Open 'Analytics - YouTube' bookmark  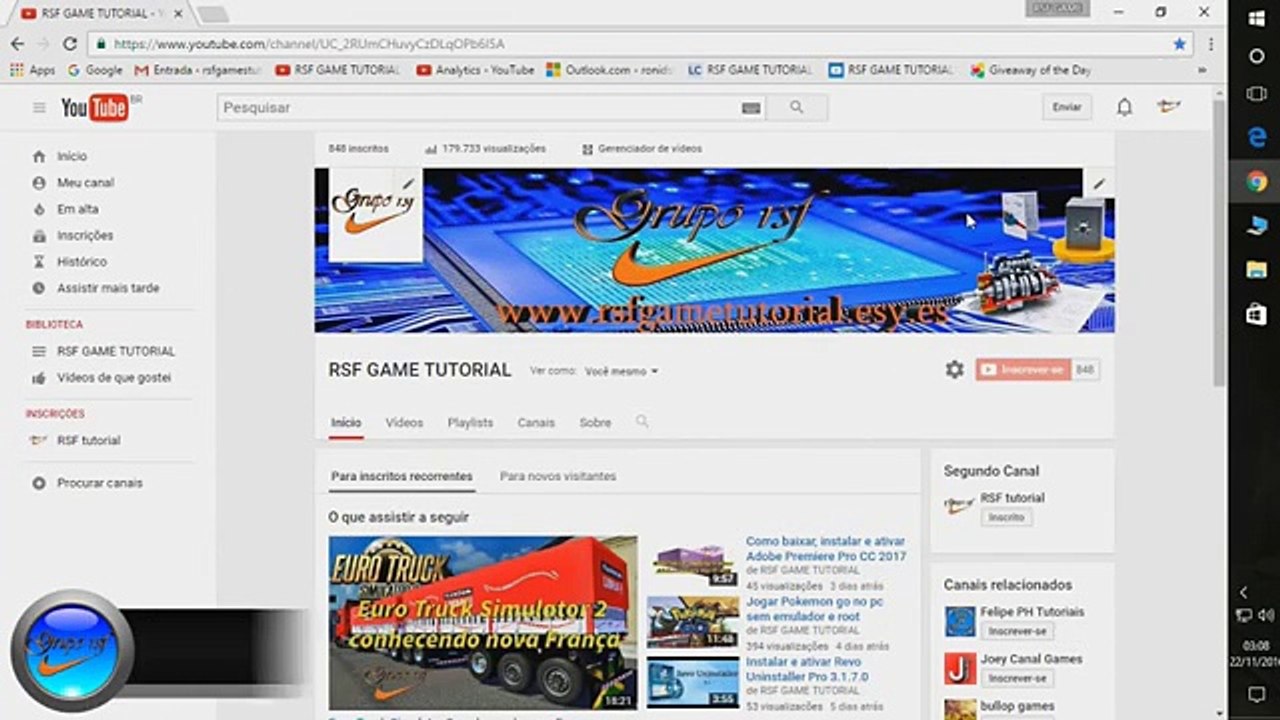click(x=475, y=70)
